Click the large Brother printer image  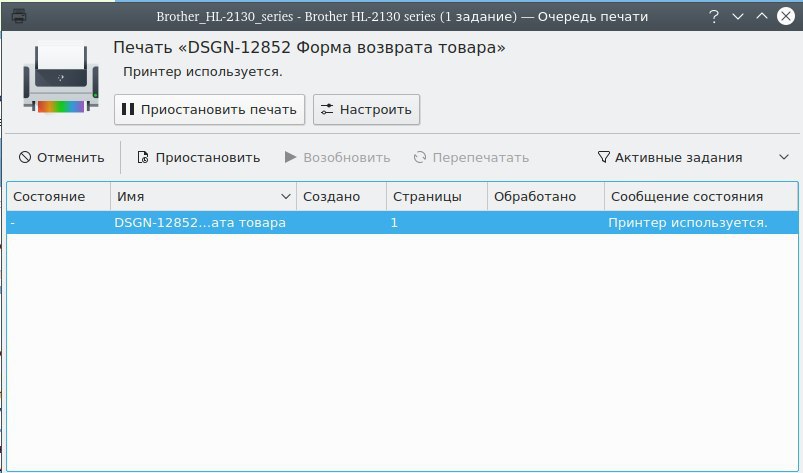click(x=60, y=77)
